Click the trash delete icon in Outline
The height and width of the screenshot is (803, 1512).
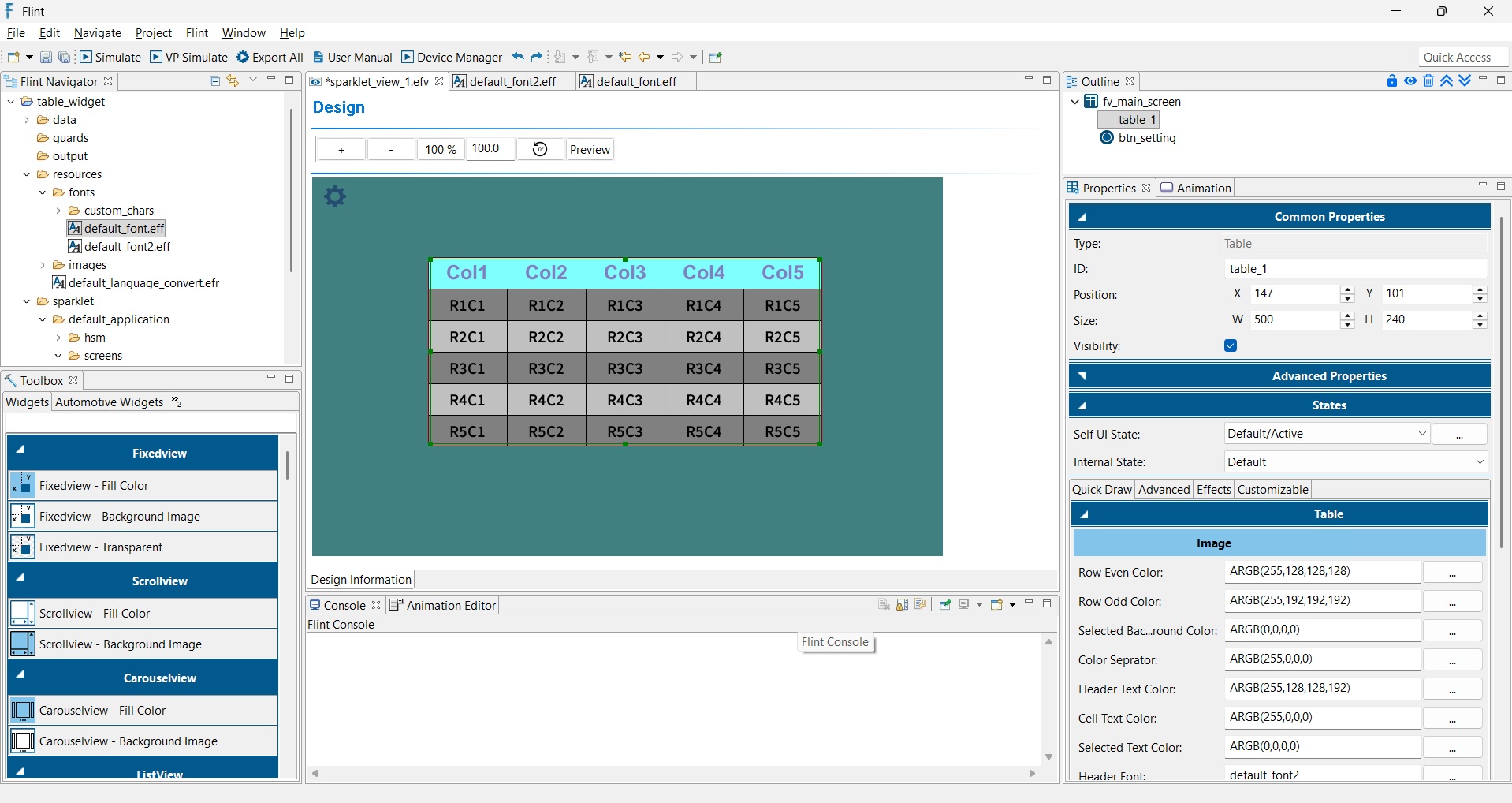1428,81
